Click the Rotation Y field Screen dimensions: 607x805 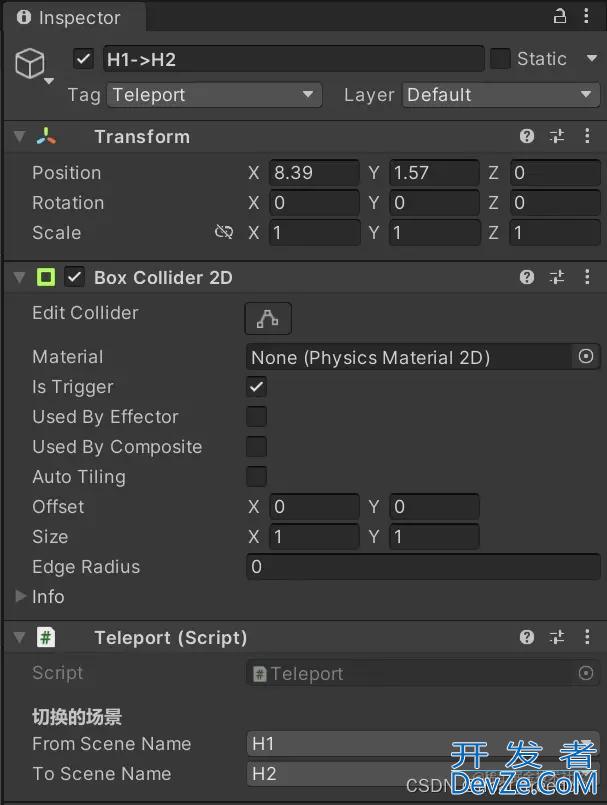click(x=434, y=203)
